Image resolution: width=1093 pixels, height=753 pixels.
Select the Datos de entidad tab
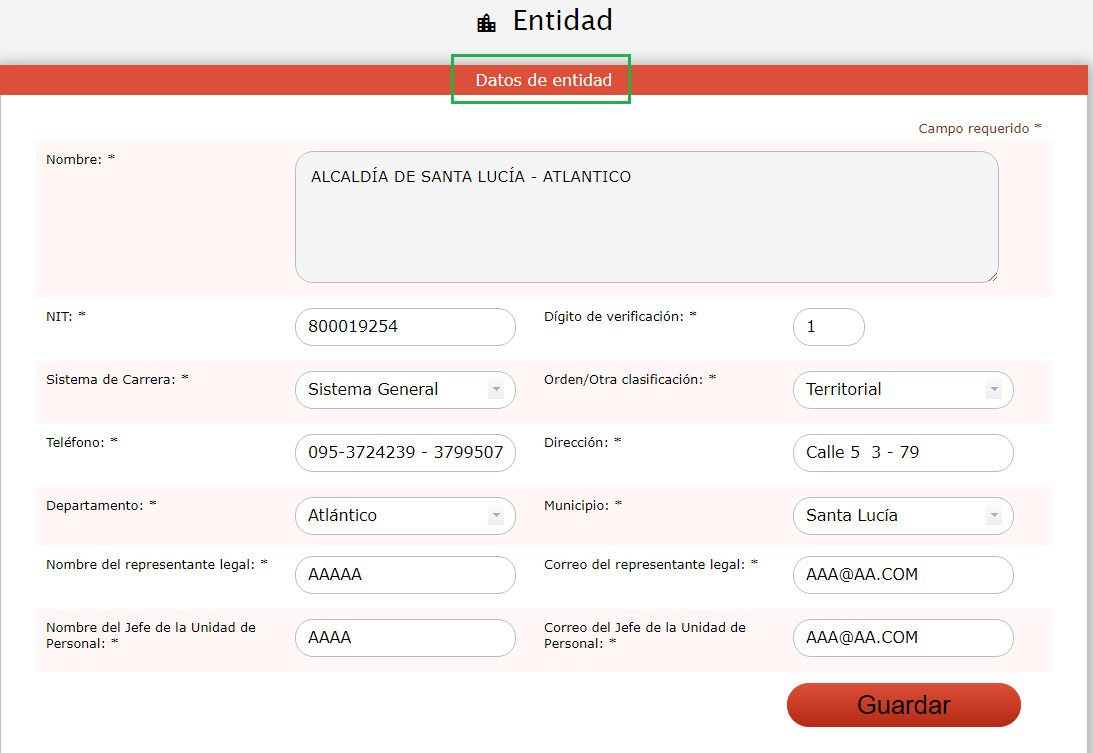pyautogui.click(x=543, y=80)
